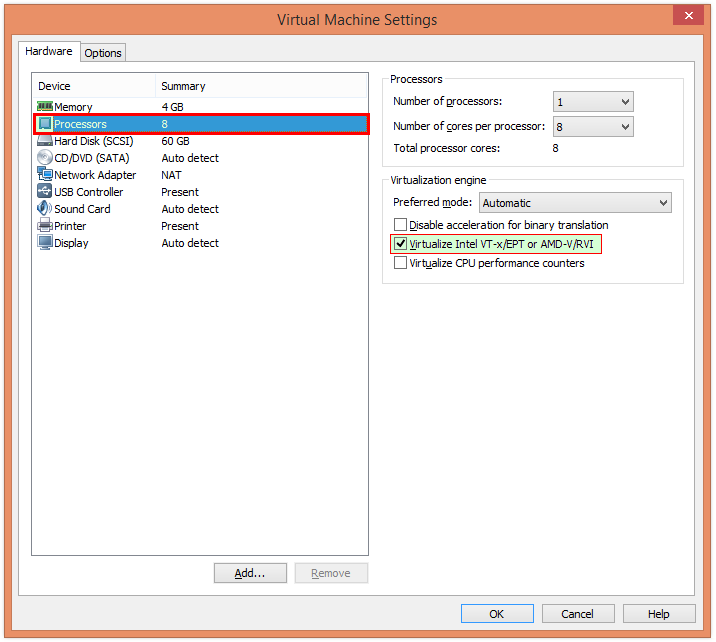Click Auto detect summary for Sound Card
The image size is (716, 642).
tap(190, 209)
